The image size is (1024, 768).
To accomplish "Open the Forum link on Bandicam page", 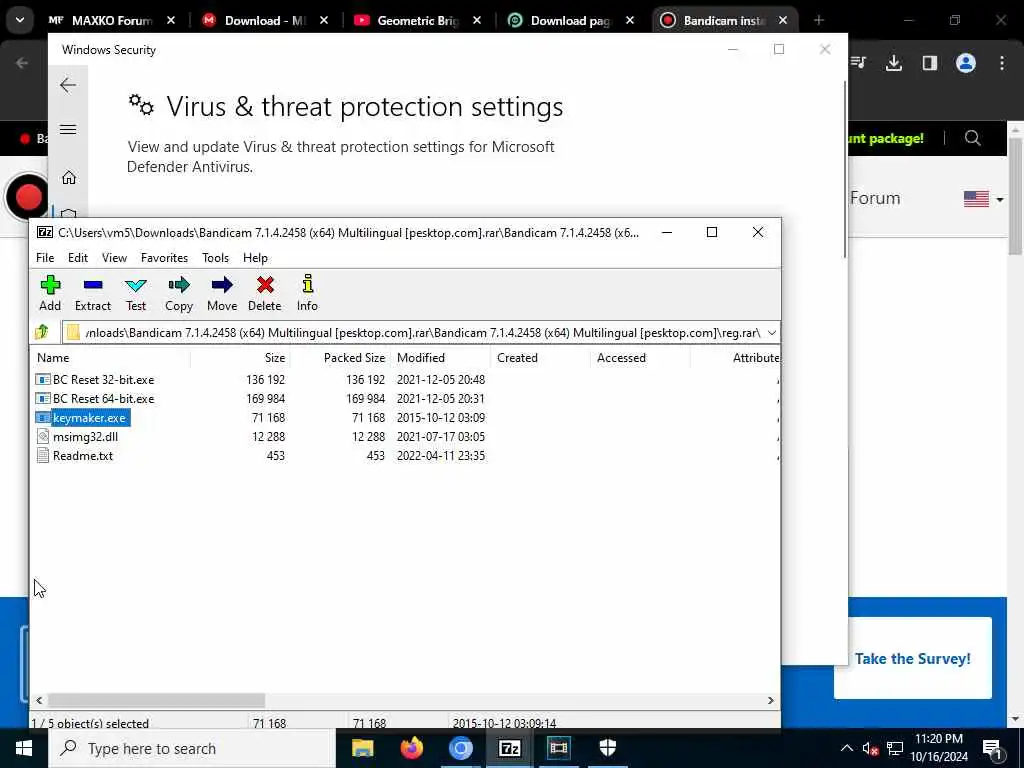I will (875, 198).
